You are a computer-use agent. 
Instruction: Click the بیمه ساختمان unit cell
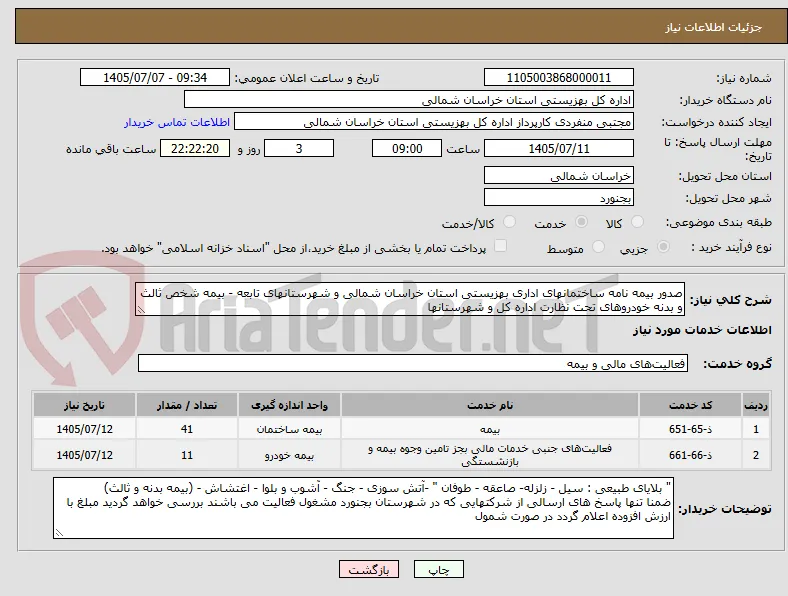click(289, 429)
